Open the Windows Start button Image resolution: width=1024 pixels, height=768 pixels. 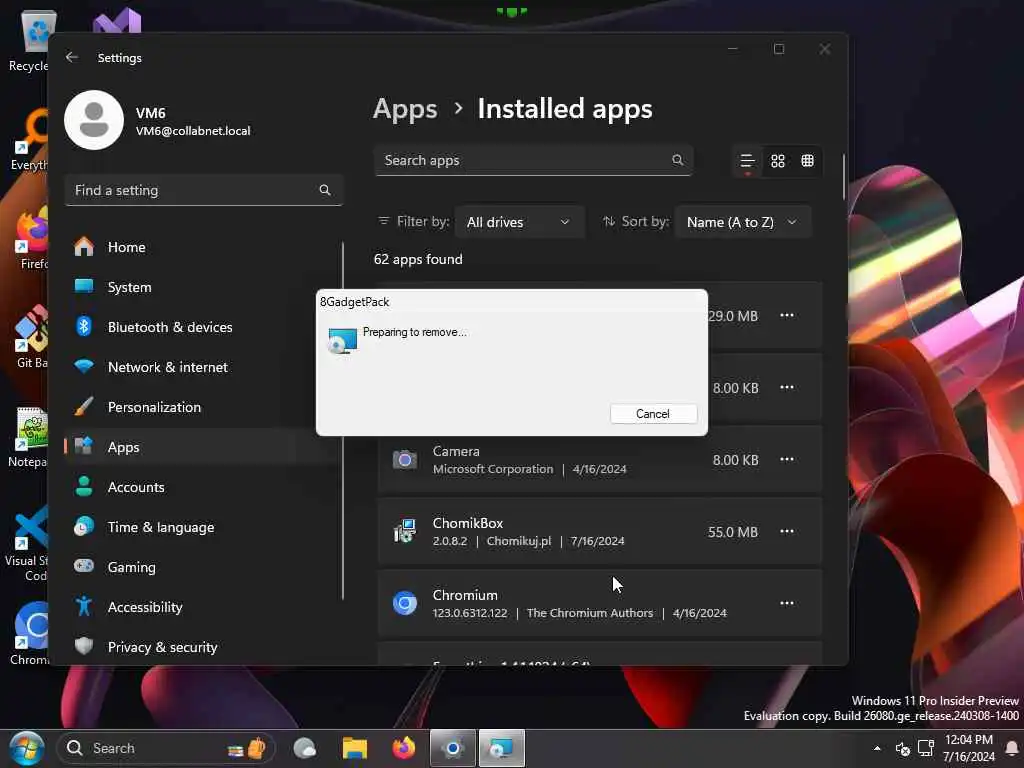[27, 748]
